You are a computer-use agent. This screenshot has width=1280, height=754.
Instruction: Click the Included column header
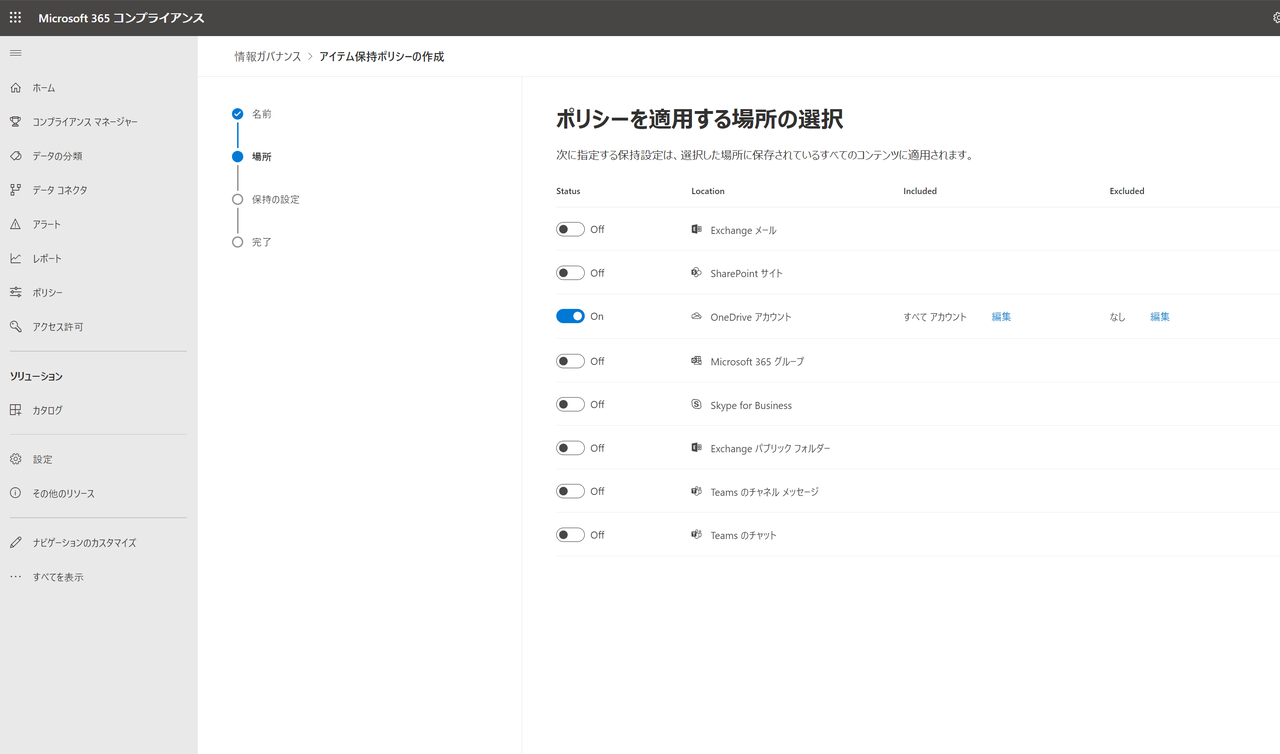click(x=920, y=191)
